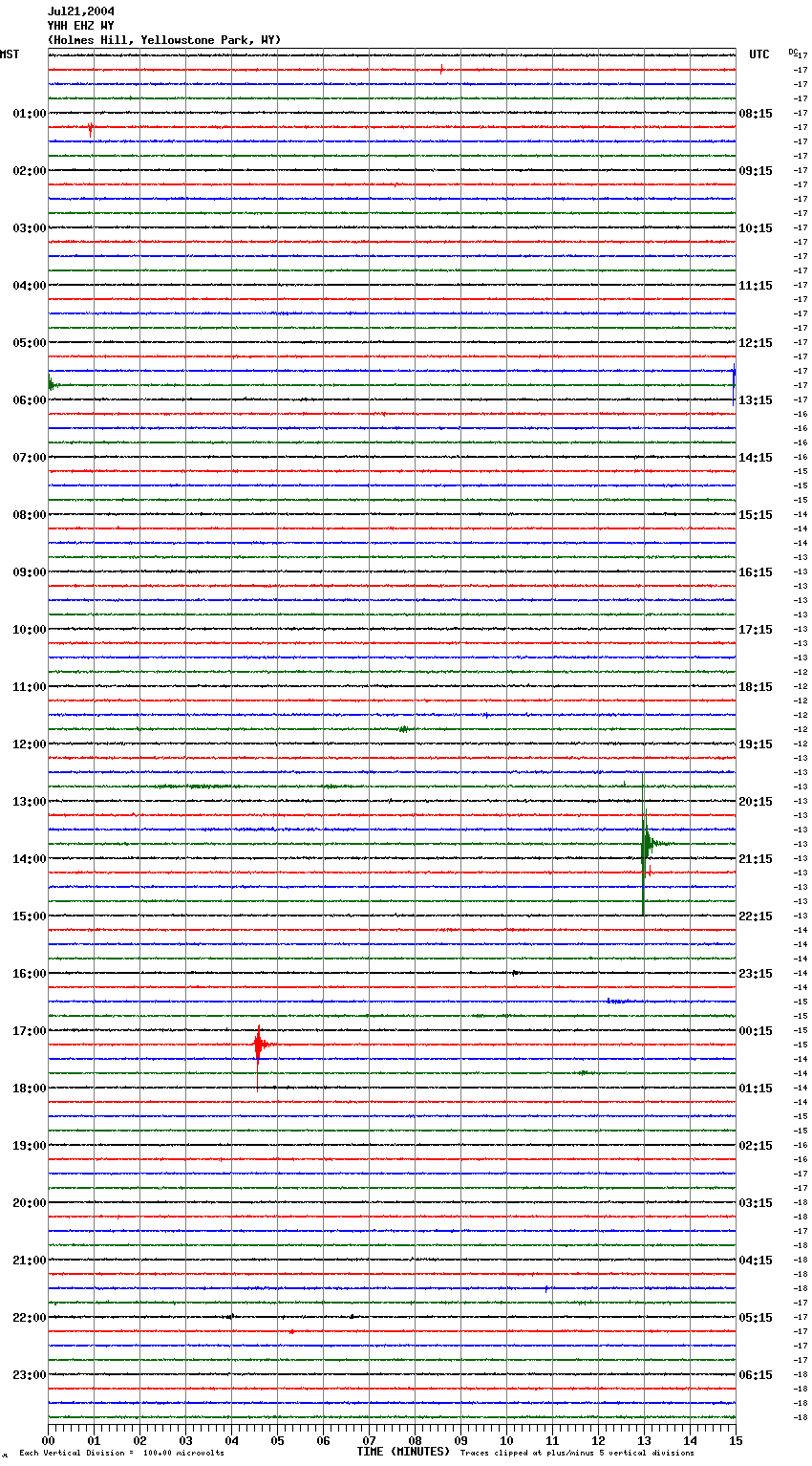Viewport: 812px width, 1466px height.
Task: Click the 05:15 UTC time label
Action: coord(756,1318)
